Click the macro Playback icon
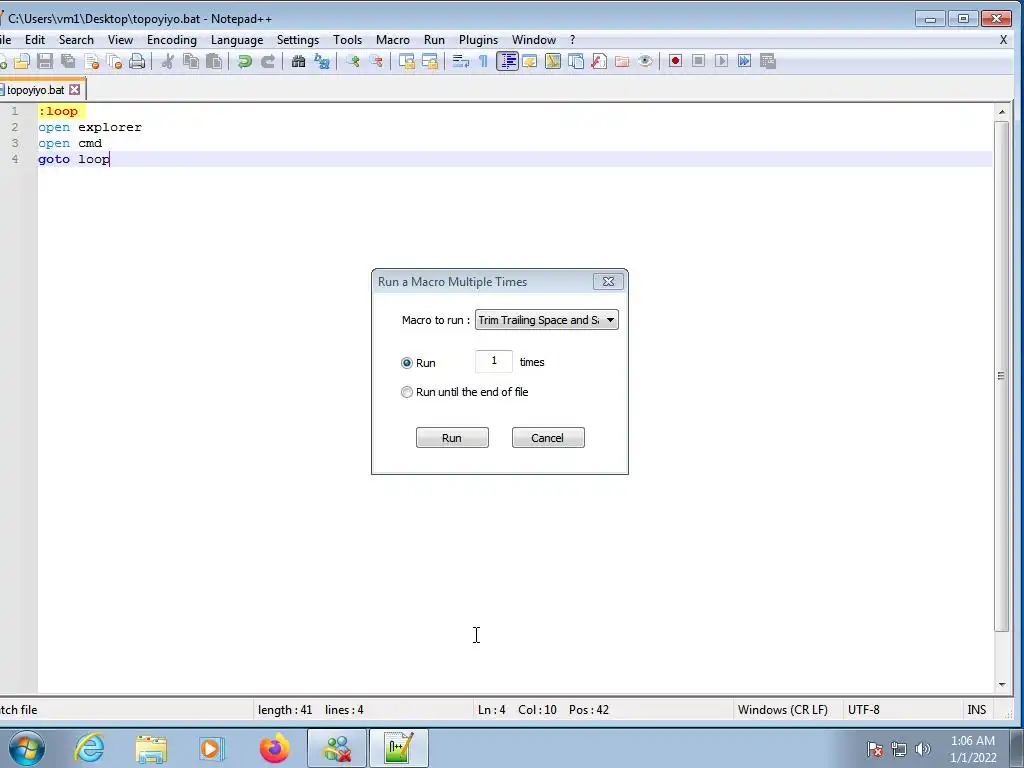Screen dimensions: 1024x768 pyautogui.click(x=722, y=61)
